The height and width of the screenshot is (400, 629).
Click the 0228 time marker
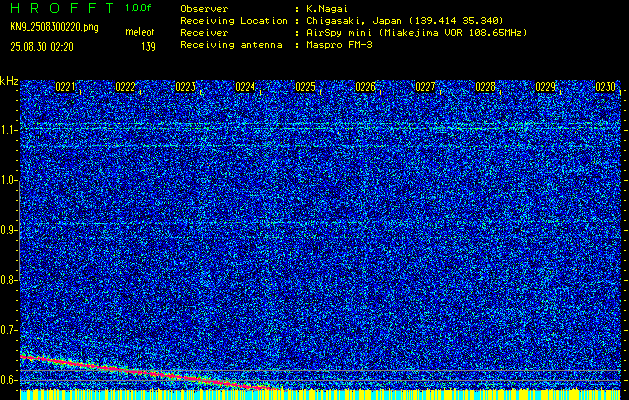[485, 87]
